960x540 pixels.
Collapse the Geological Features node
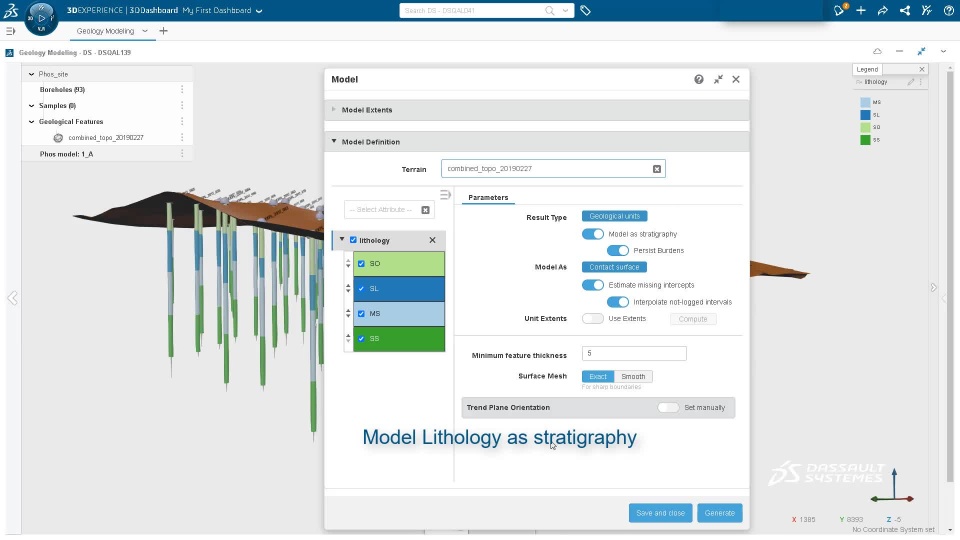point(31,121)
